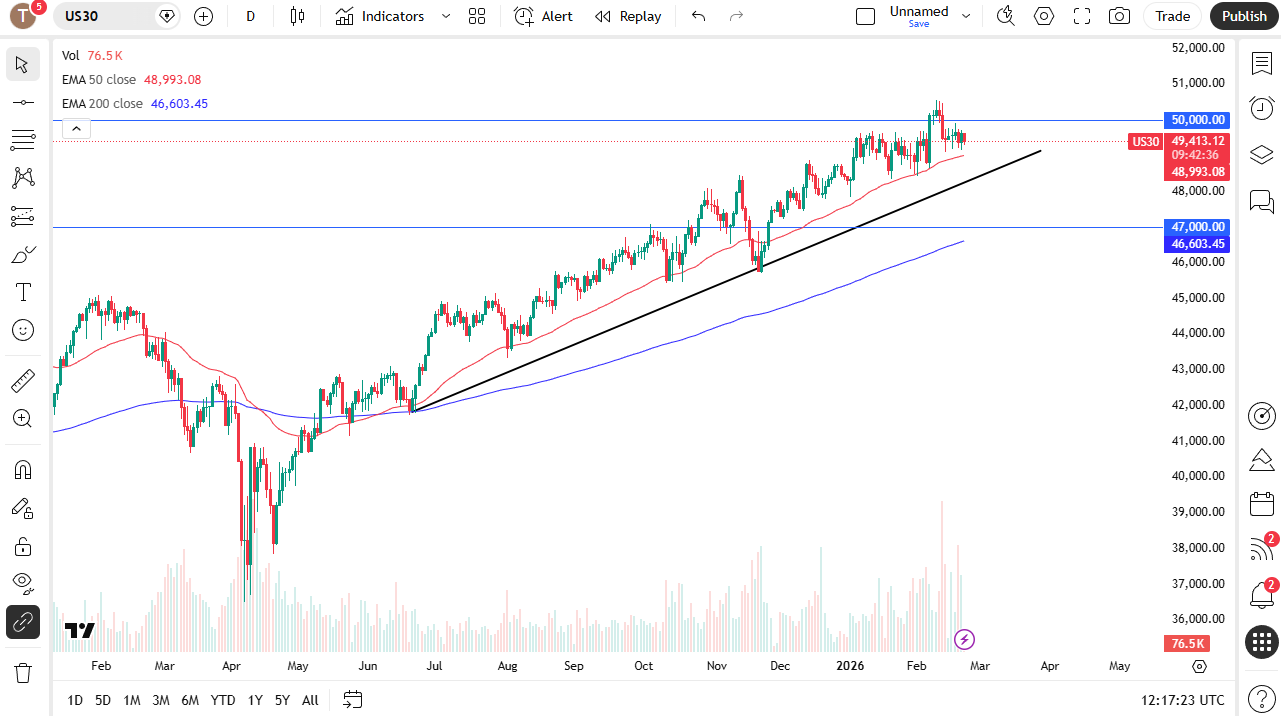Image resolution: width=1281 pixels, height=716 pixels.
Task: Enter fullscreen mode
Action: [1082, 16]
